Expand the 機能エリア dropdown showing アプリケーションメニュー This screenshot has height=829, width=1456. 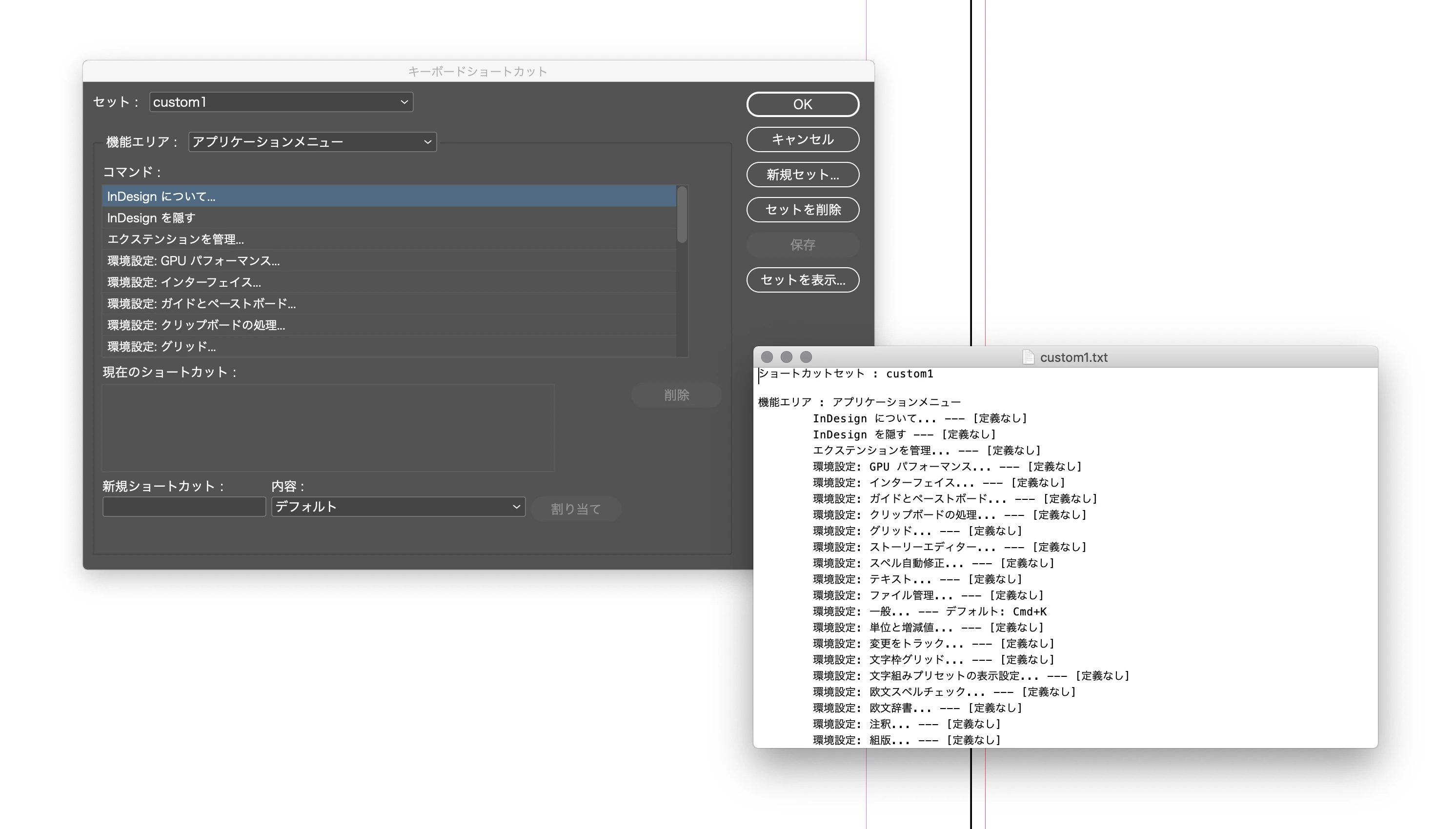[x=312, y=142]
